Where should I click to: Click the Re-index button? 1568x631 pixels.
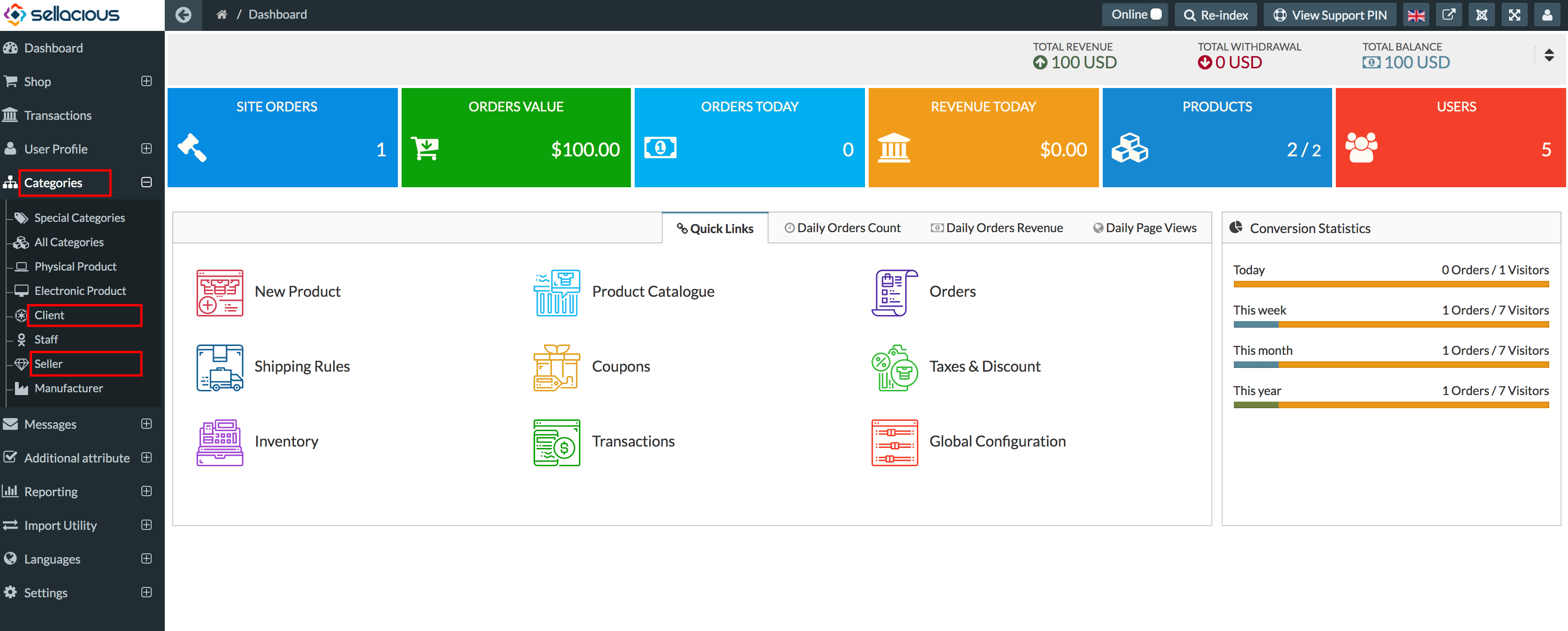[1216, 15]
